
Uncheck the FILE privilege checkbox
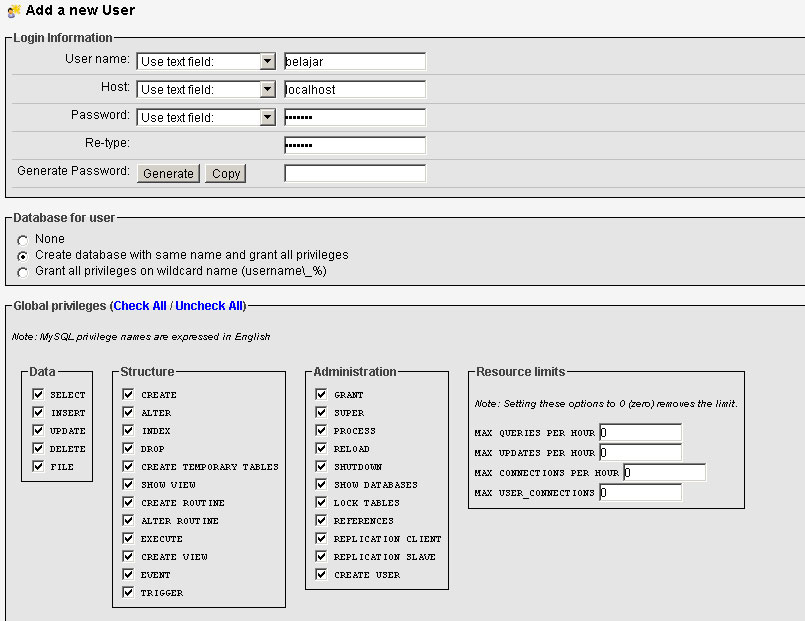tap(38, 467)
